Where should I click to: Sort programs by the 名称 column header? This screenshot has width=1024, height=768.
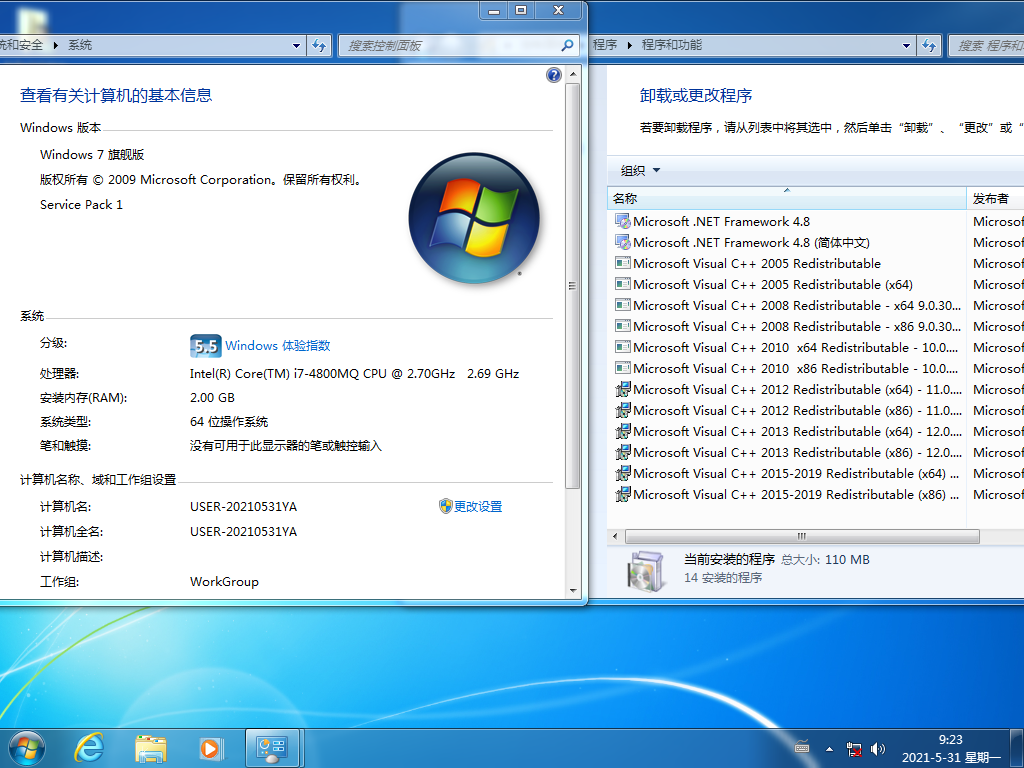point(786,199)
